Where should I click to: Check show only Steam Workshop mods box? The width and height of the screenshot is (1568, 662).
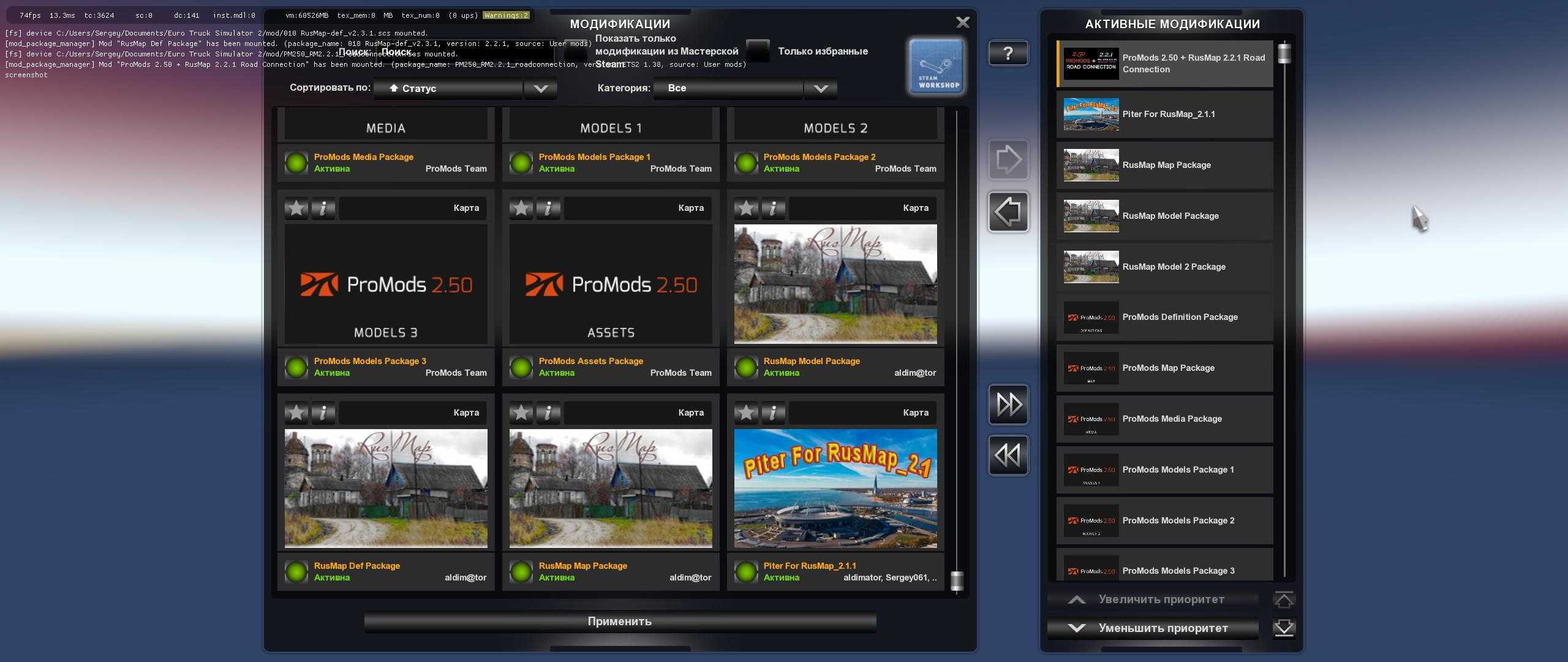(575, 51)
